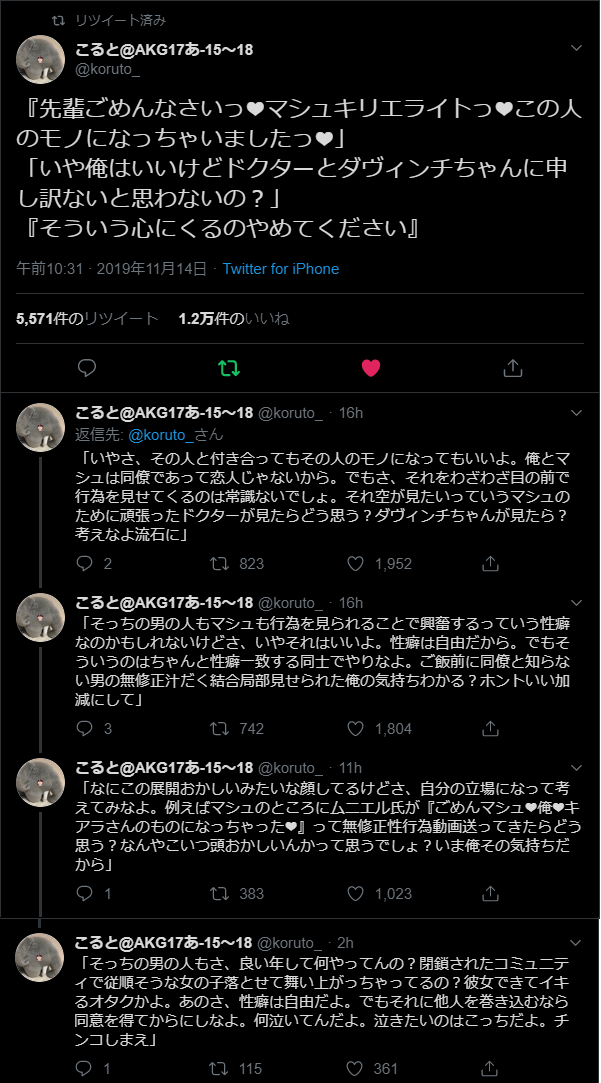Click the @koruto_ mention after 返信先

click(158, 434)
